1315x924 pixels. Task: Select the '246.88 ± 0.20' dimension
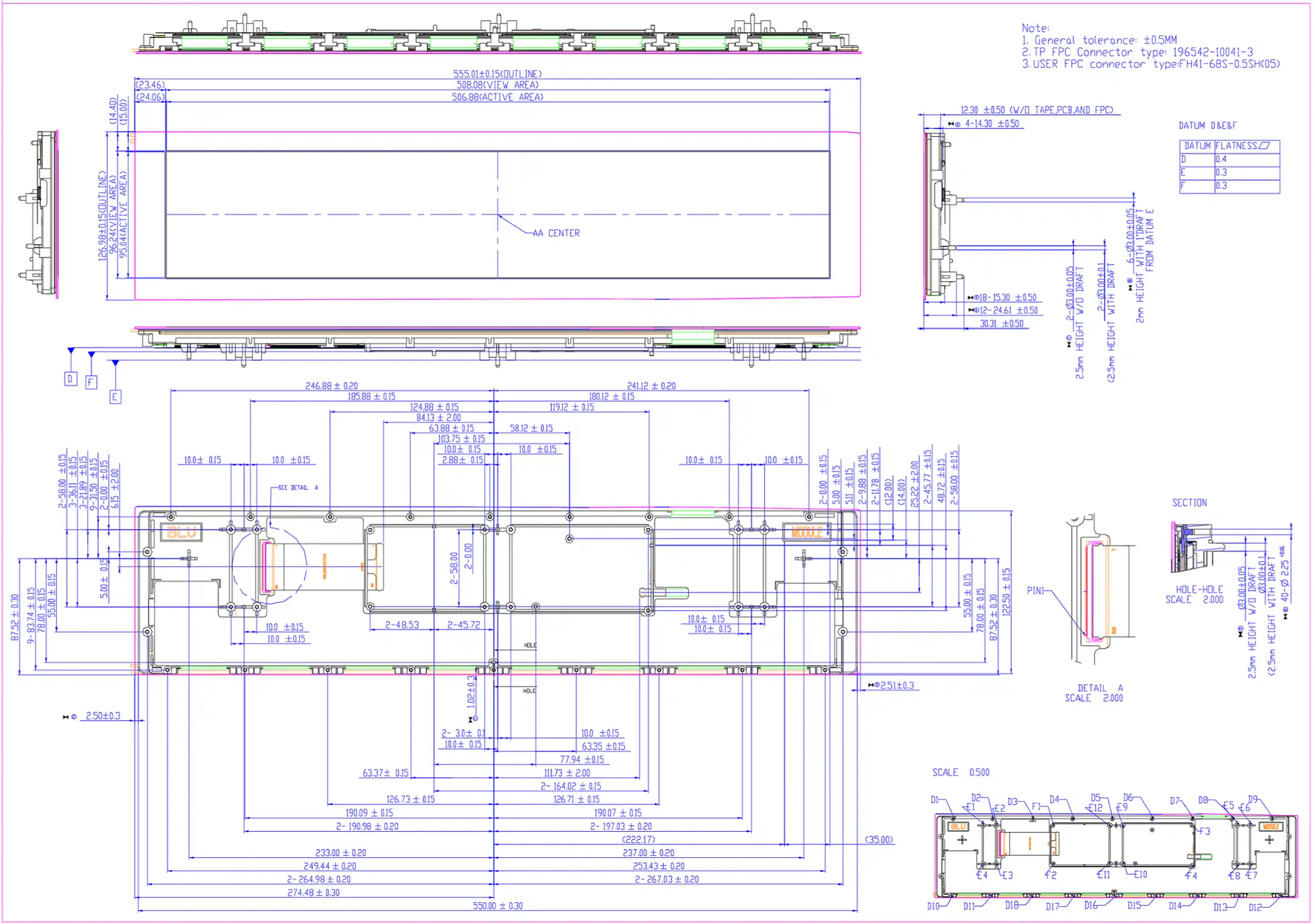coord(332,386)
